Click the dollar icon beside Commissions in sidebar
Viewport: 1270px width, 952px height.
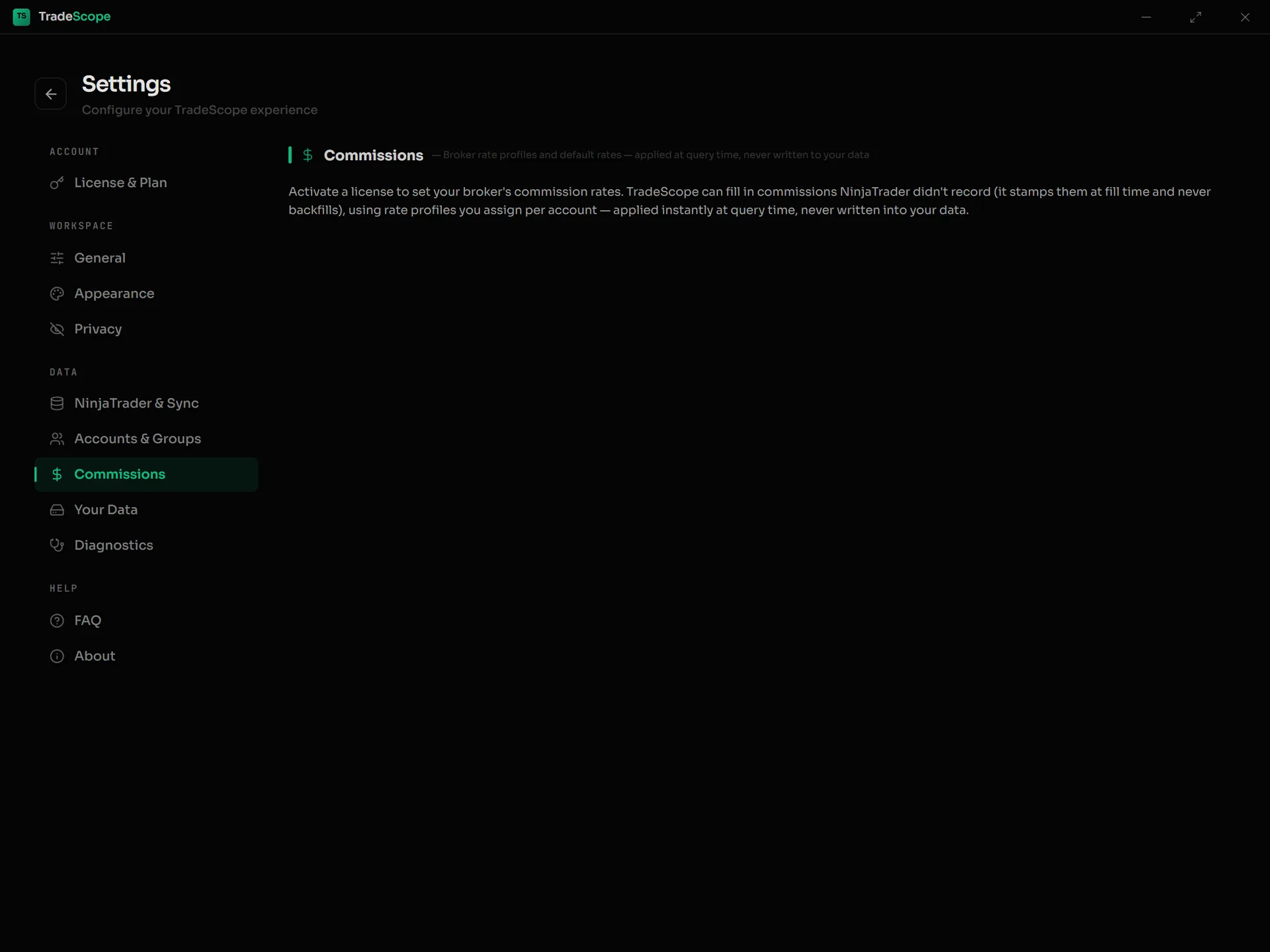tap(57, 474)
